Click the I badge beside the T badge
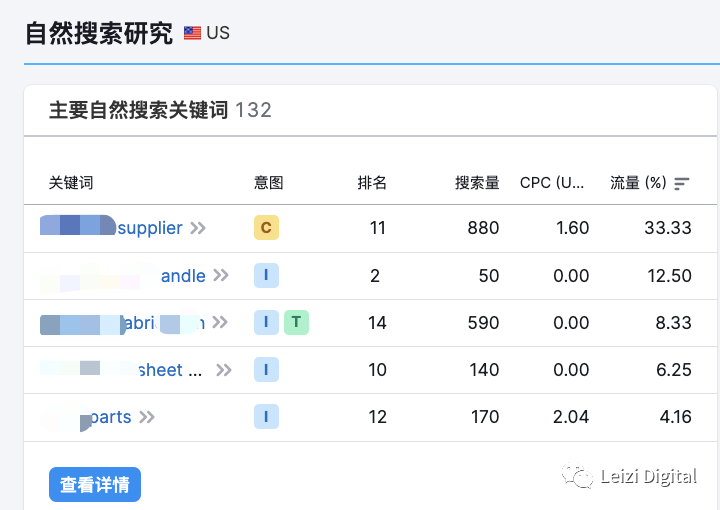Screen dimensions: 720x510 click(x=266, y=322)
